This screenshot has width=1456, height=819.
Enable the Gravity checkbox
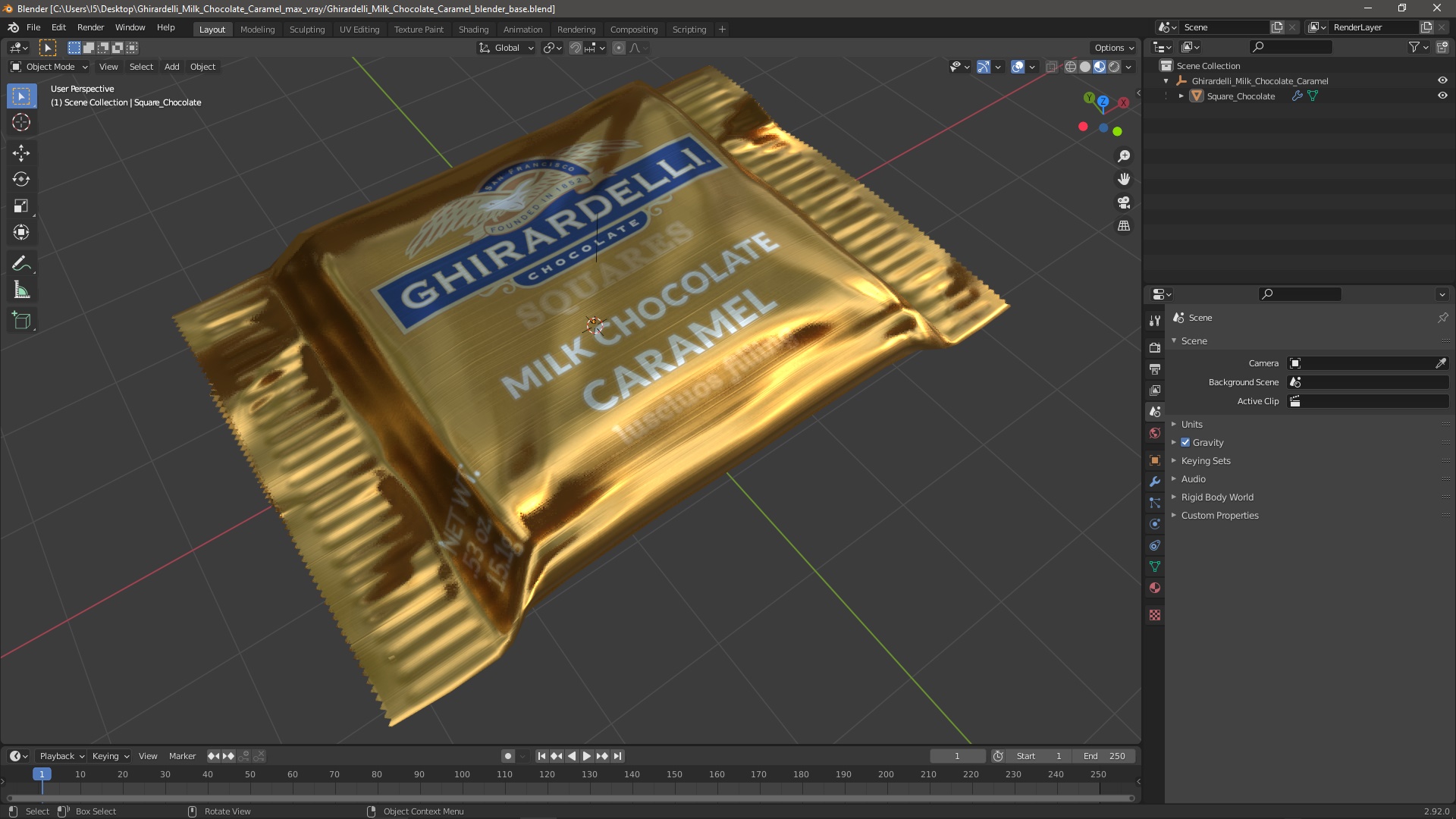[x=1185, y=443]
